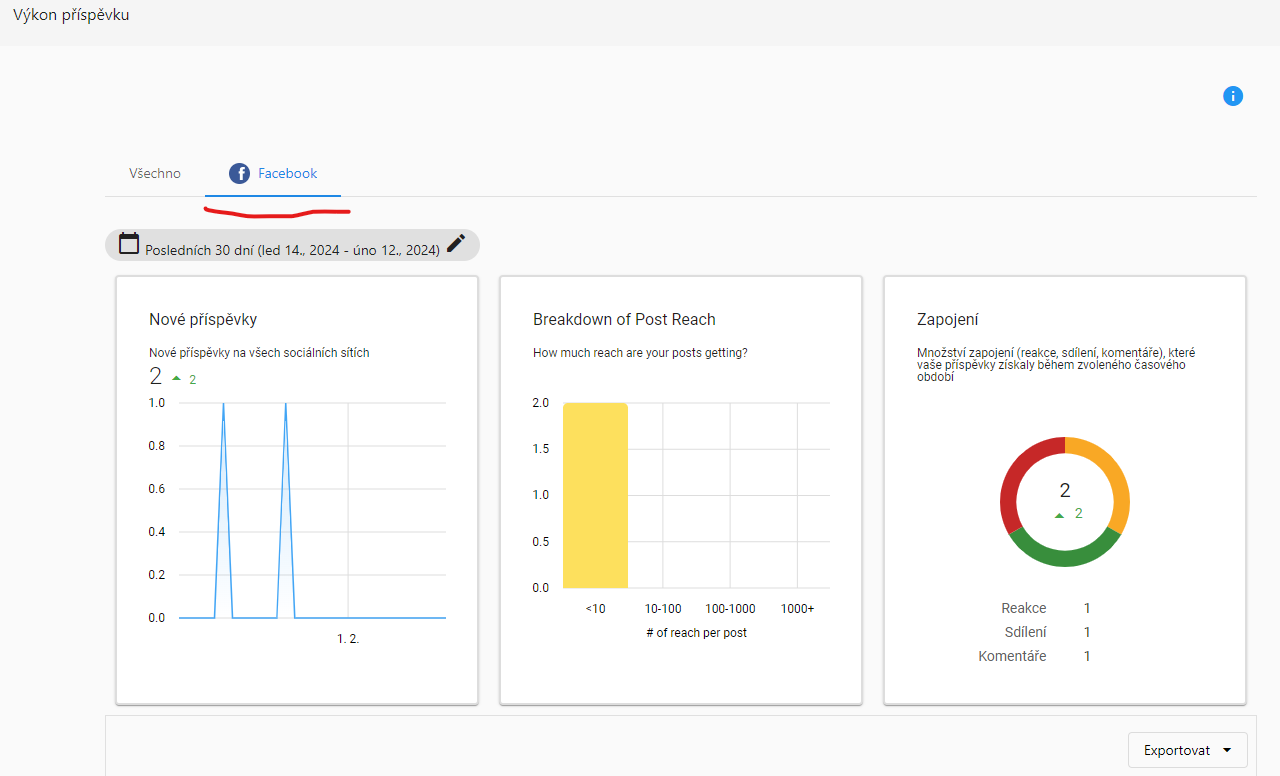
Task: Click the Posledních 30 dní date range text
Action: (293, 250)
